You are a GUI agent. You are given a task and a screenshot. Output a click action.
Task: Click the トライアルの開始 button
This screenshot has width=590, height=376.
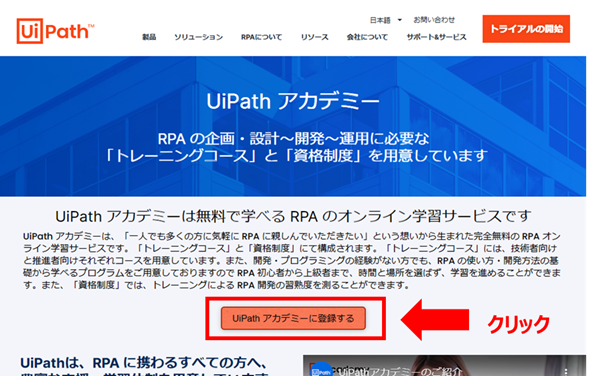point(526,29)
